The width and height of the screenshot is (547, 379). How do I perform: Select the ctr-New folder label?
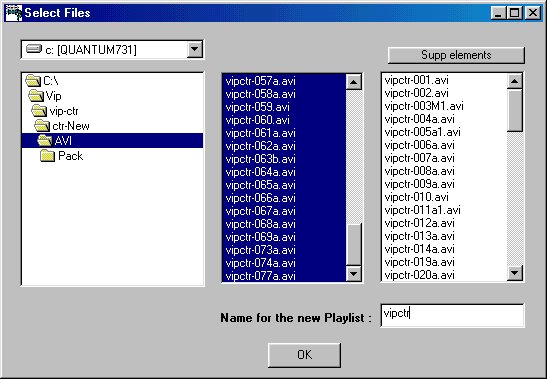click(71, 126)
